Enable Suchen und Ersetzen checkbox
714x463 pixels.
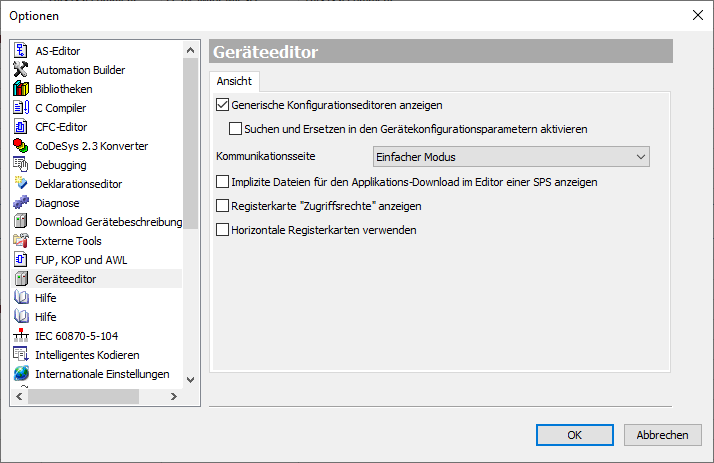point(236,129)
